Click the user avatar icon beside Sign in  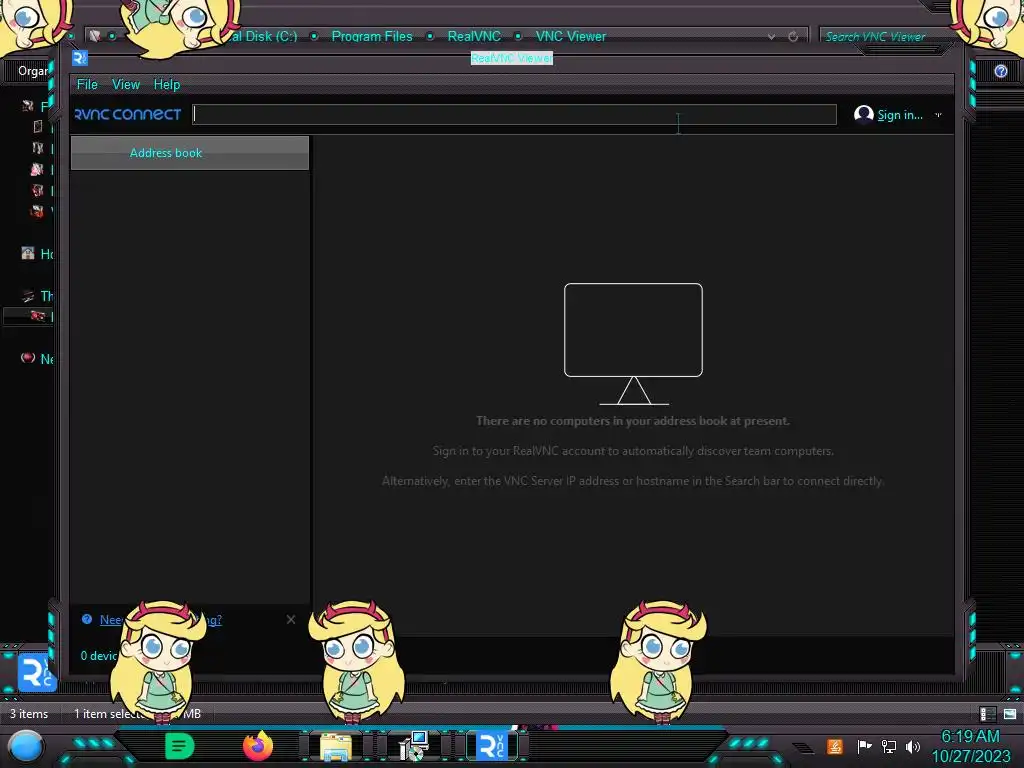coord(863,114)
